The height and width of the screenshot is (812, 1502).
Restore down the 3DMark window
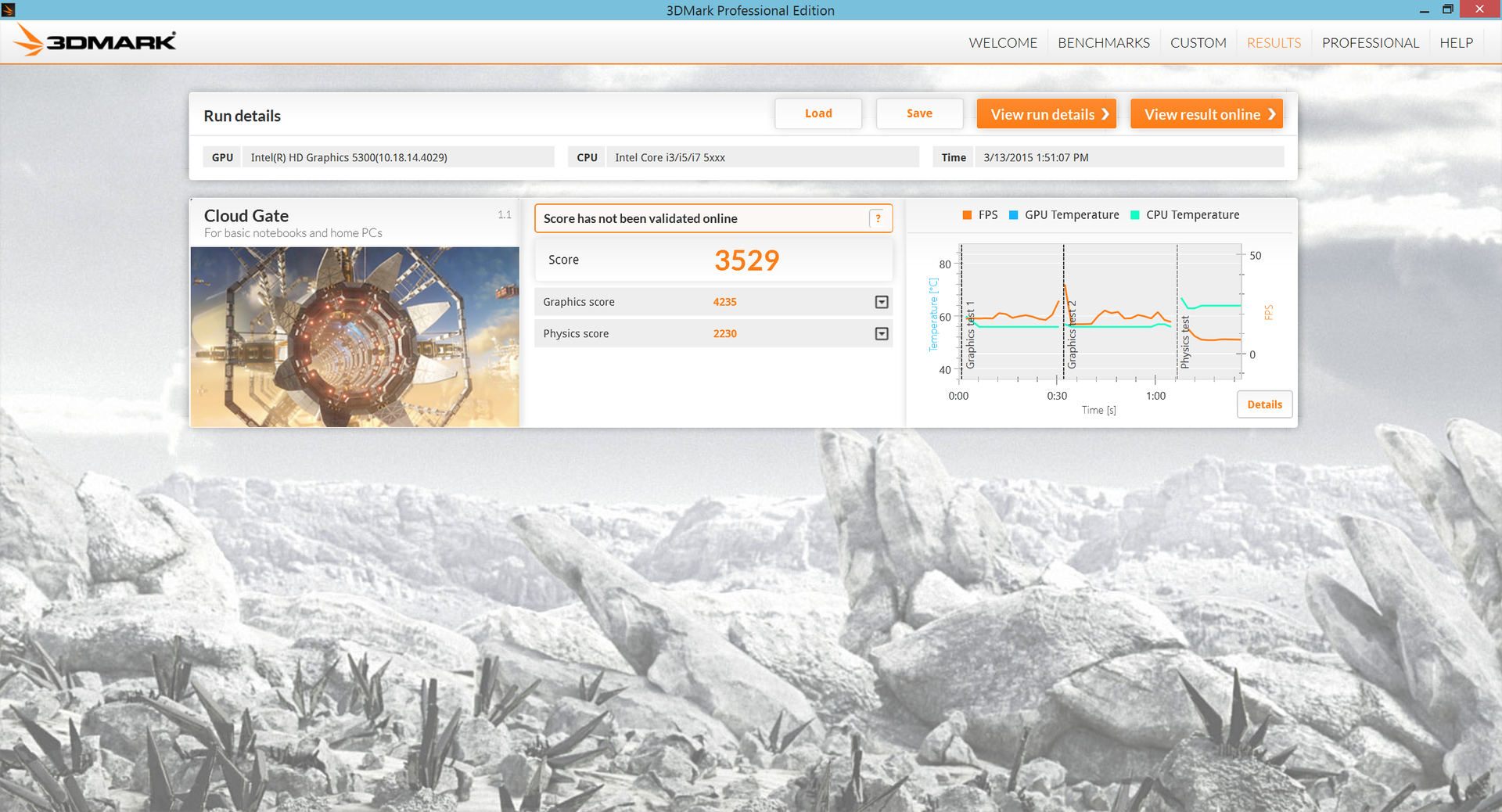[x=1448, y=9]
